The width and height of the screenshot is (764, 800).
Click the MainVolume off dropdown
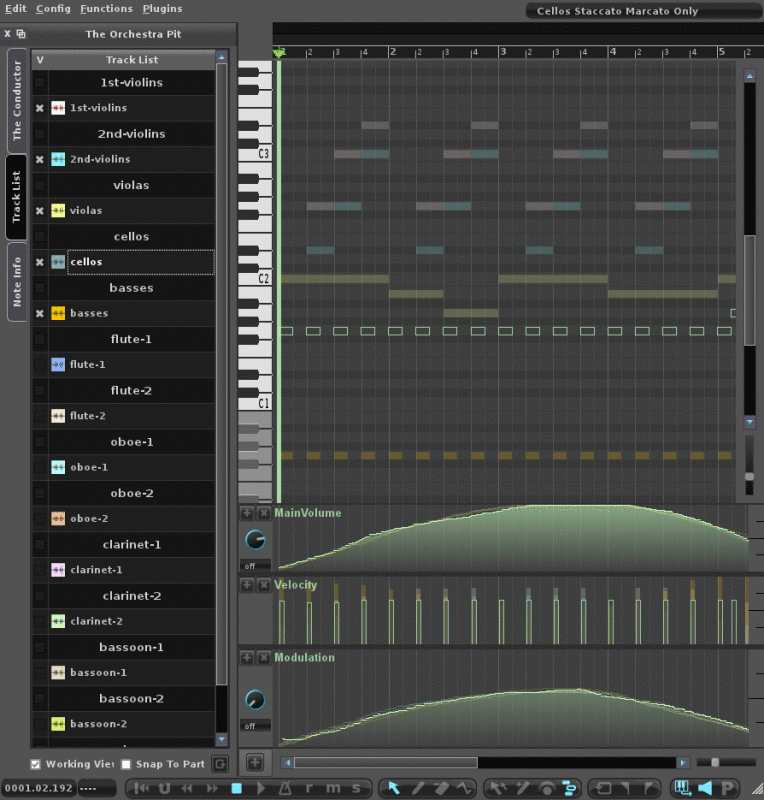click(x=255, y=565)
